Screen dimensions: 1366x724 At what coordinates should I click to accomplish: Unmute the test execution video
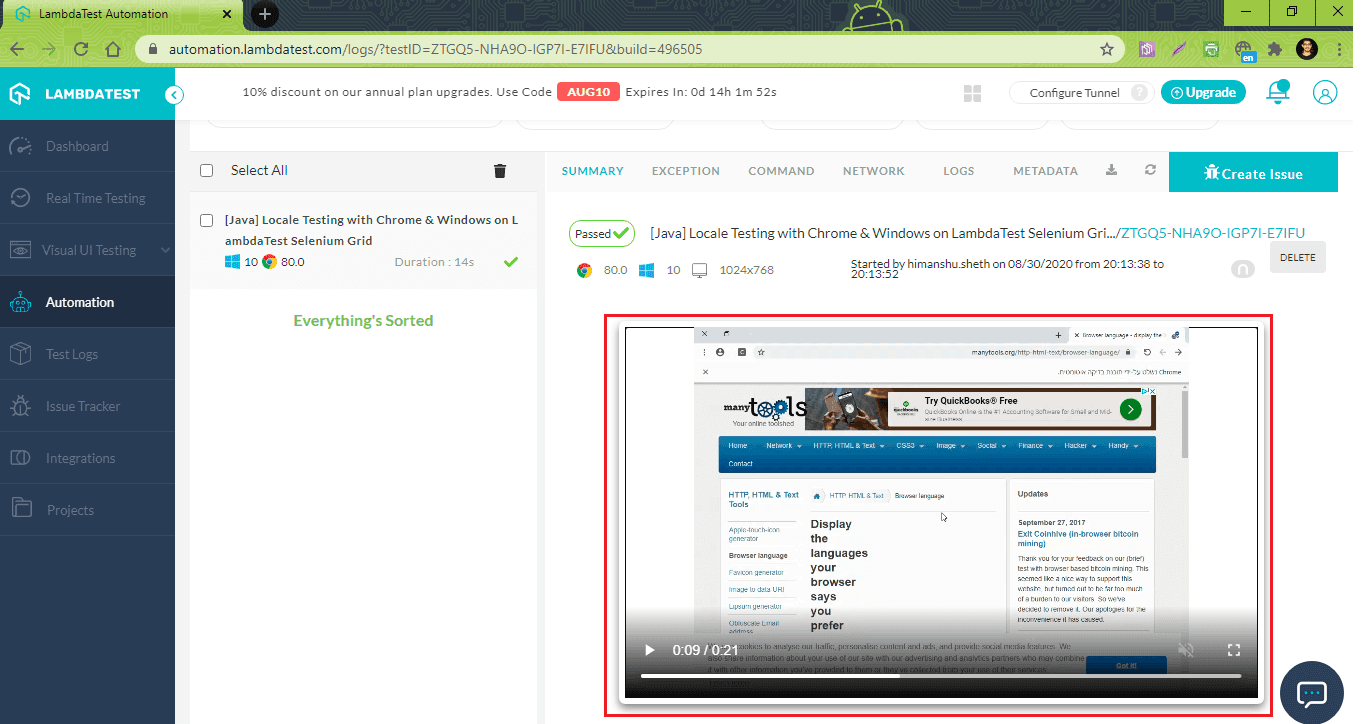1186,649
